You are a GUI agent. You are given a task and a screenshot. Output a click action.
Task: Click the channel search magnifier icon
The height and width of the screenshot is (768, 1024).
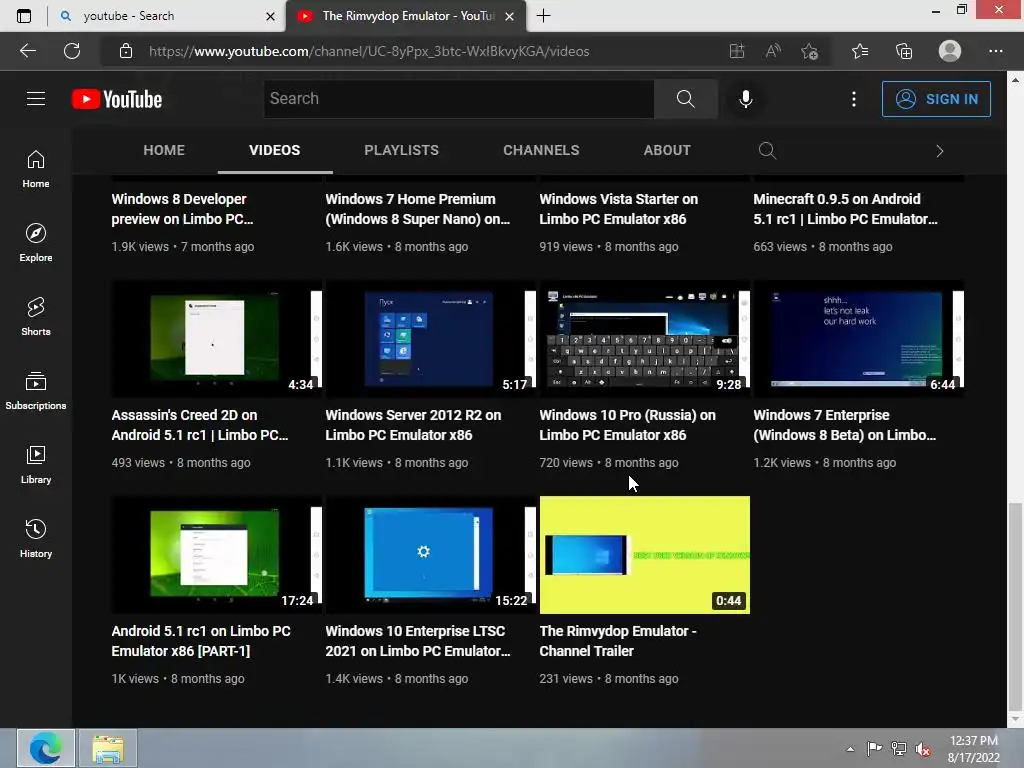pyautogui.click(x=767, y=151)
